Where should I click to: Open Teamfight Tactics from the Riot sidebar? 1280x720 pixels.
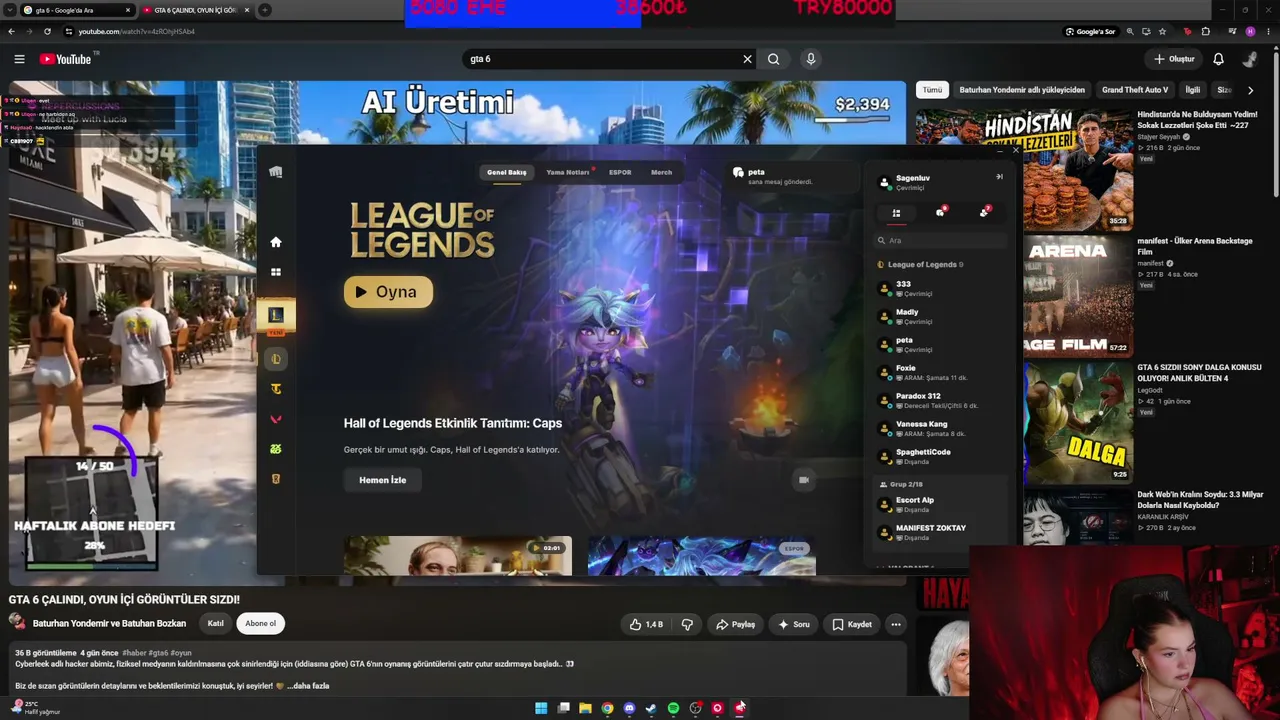tap(275, 389)
